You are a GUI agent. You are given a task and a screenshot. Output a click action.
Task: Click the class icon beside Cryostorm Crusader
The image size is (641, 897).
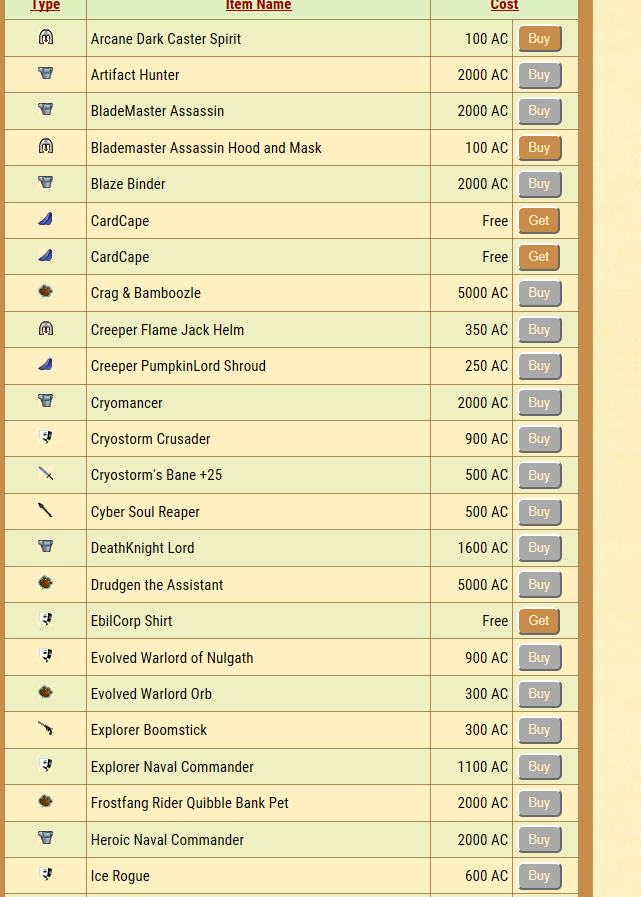[x=46, y=438]
